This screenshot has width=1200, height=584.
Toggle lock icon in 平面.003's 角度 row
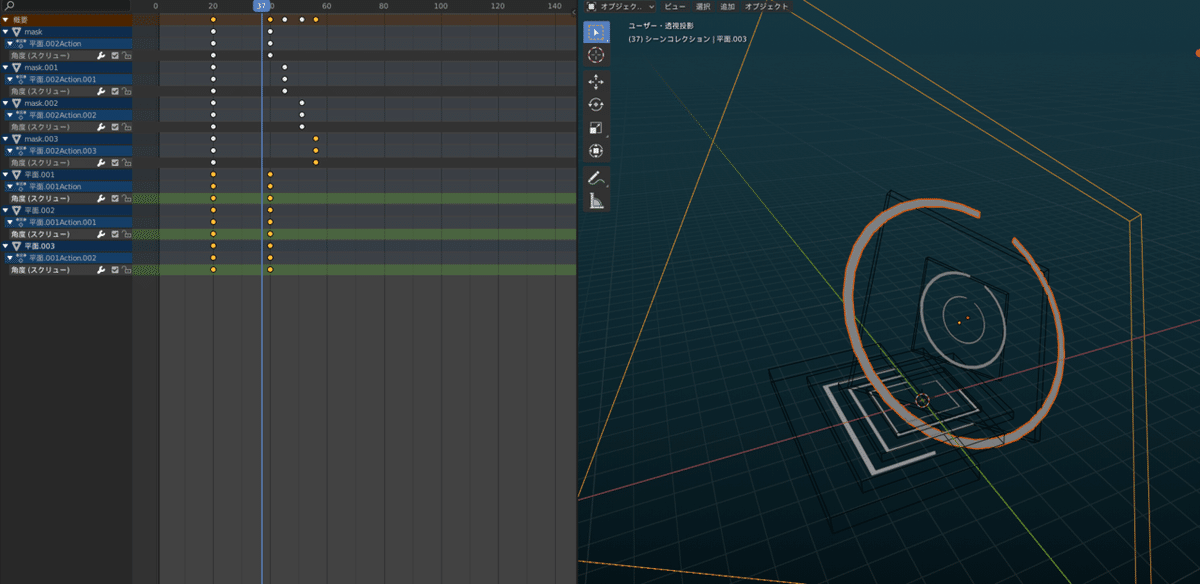[127, 270]
